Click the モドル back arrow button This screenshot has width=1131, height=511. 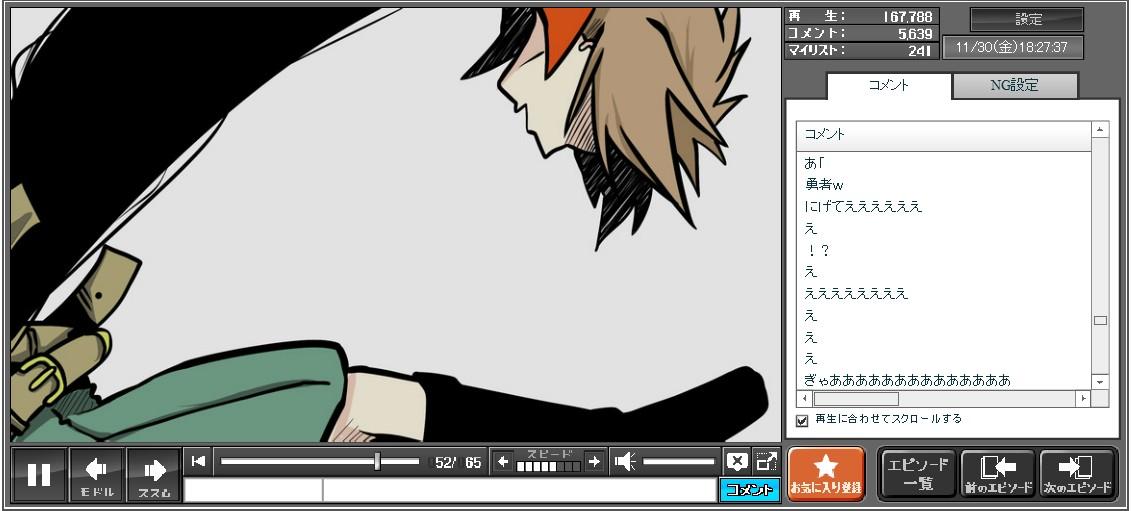point(97,474)
